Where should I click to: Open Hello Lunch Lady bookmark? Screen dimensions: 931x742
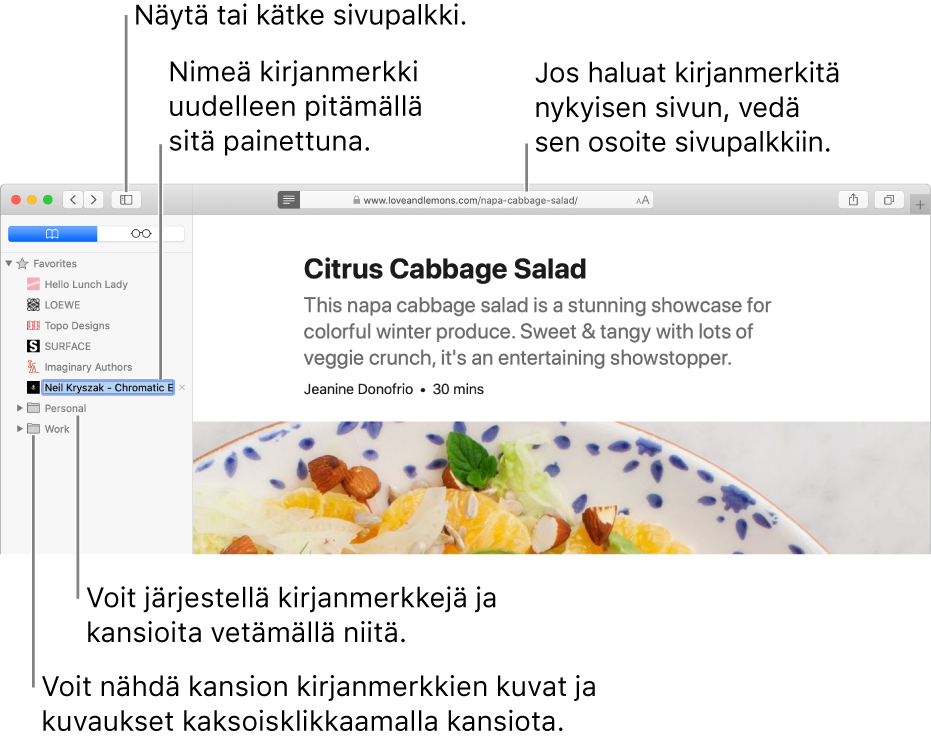point(86,284)
